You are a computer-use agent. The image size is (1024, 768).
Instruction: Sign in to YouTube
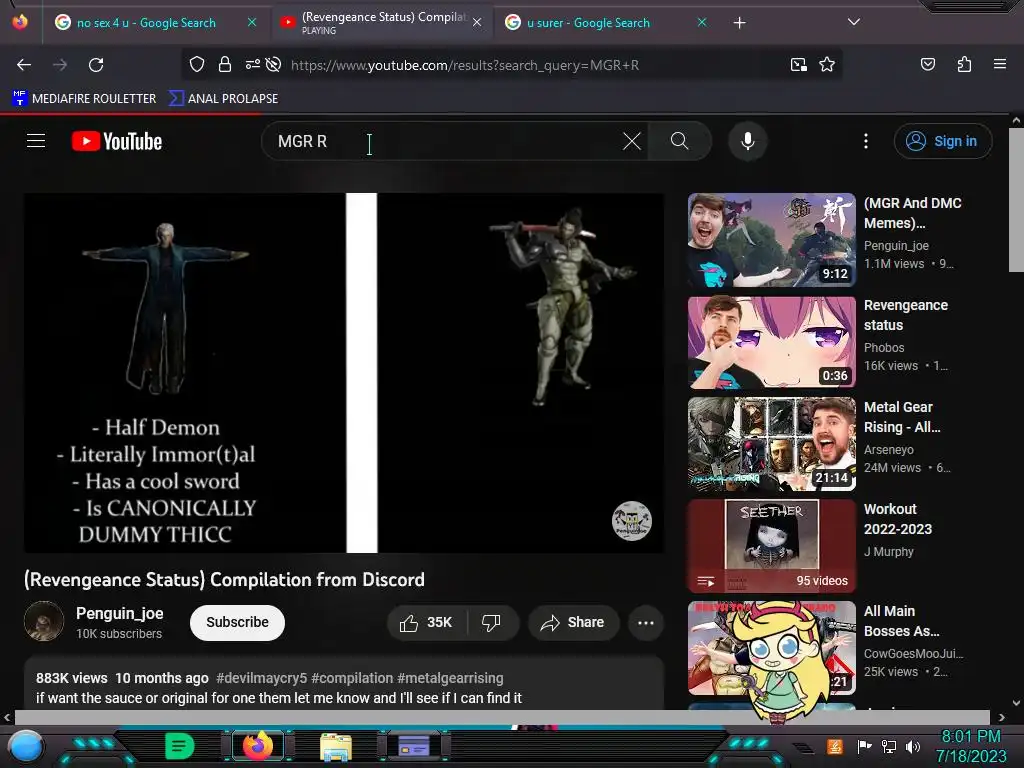[943, 141]
